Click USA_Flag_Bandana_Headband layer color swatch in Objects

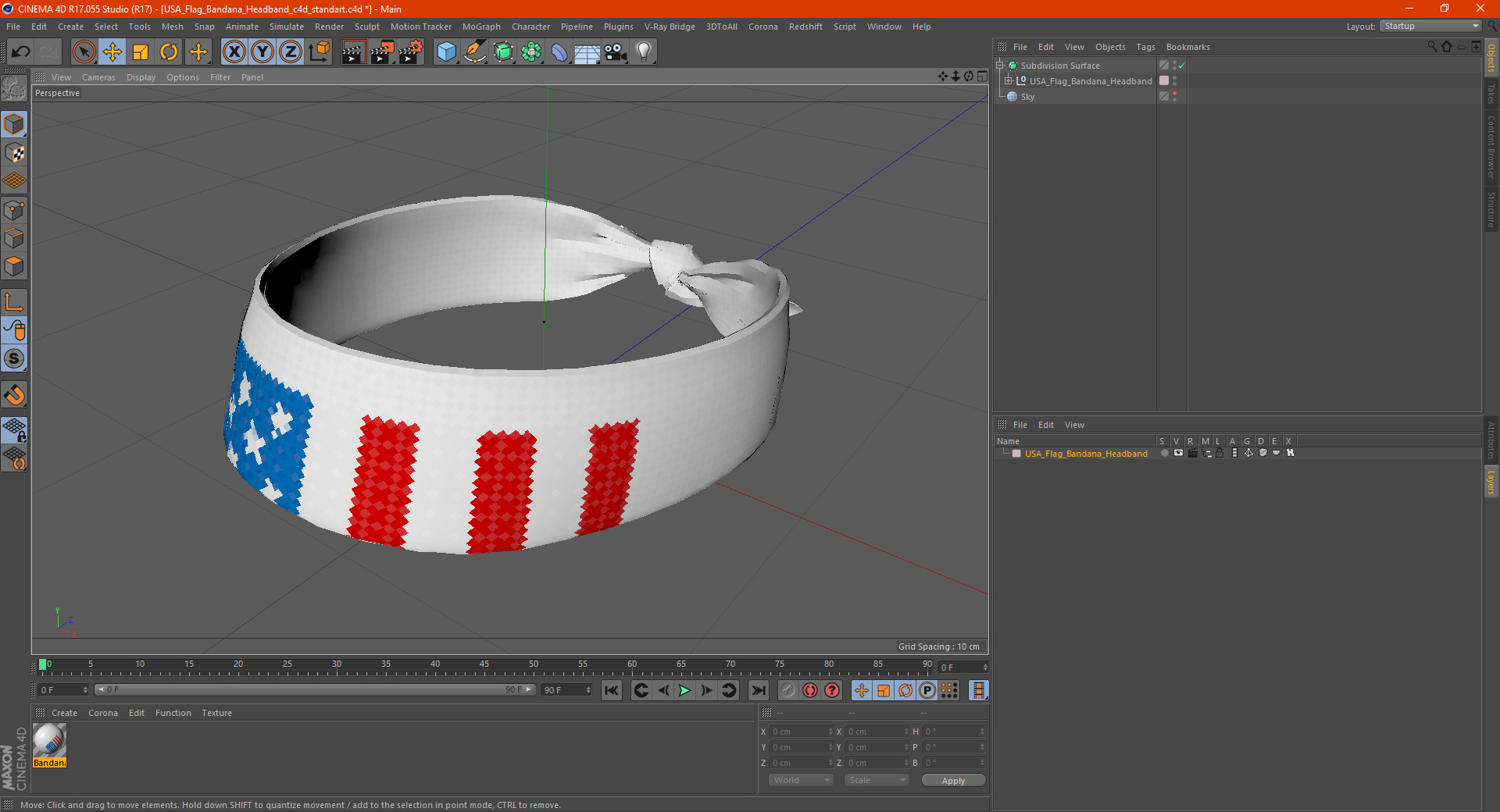tap(1164, 81)
